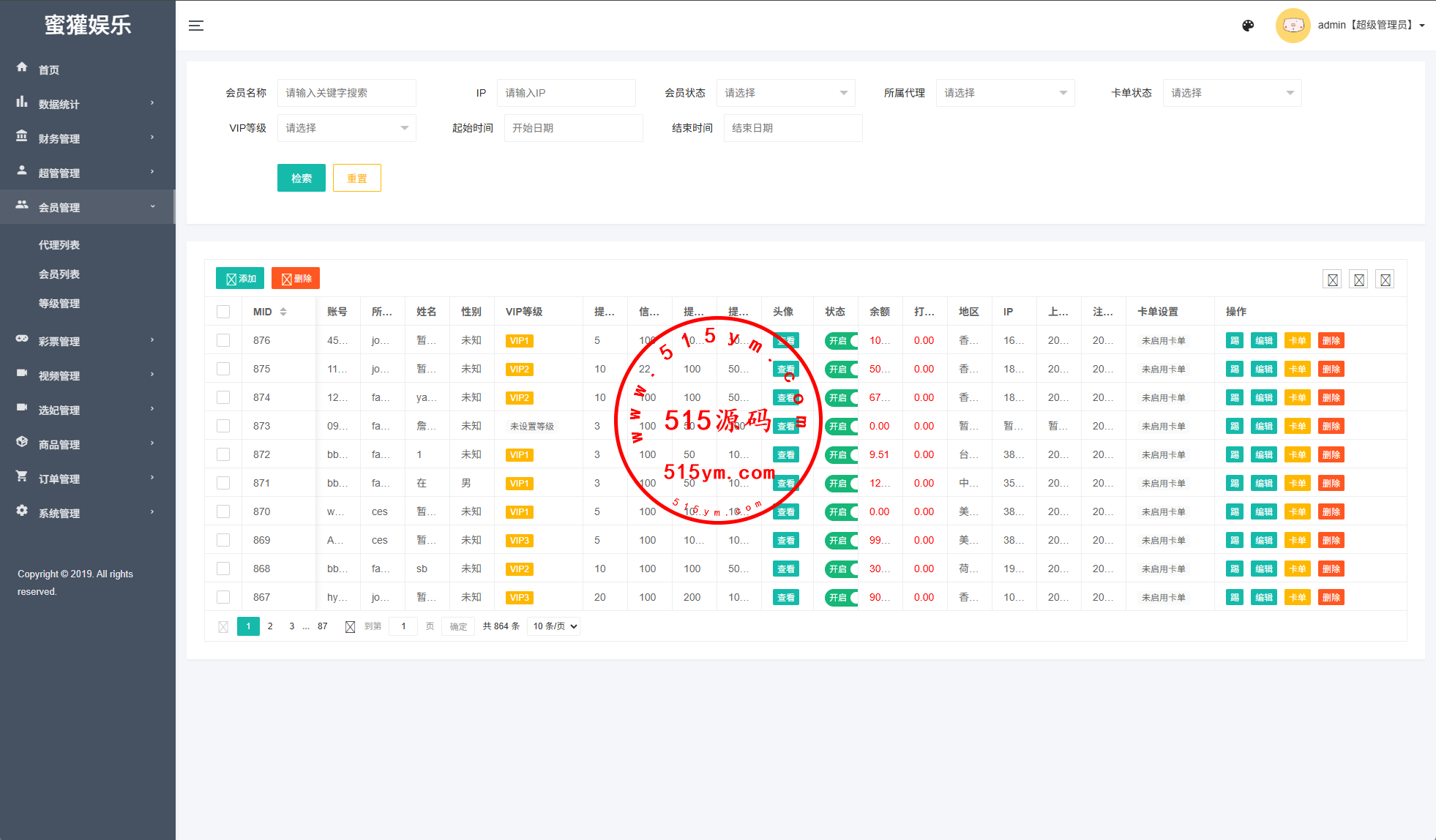The width and height of the screenshot is (1436, 840).
Task: Click orange 卡单 button for member 874
Action: point(1297,398)
